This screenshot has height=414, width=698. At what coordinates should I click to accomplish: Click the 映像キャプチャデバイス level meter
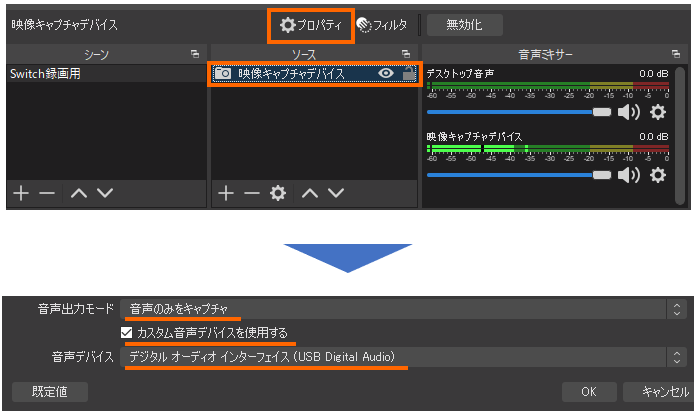[548, 149]
